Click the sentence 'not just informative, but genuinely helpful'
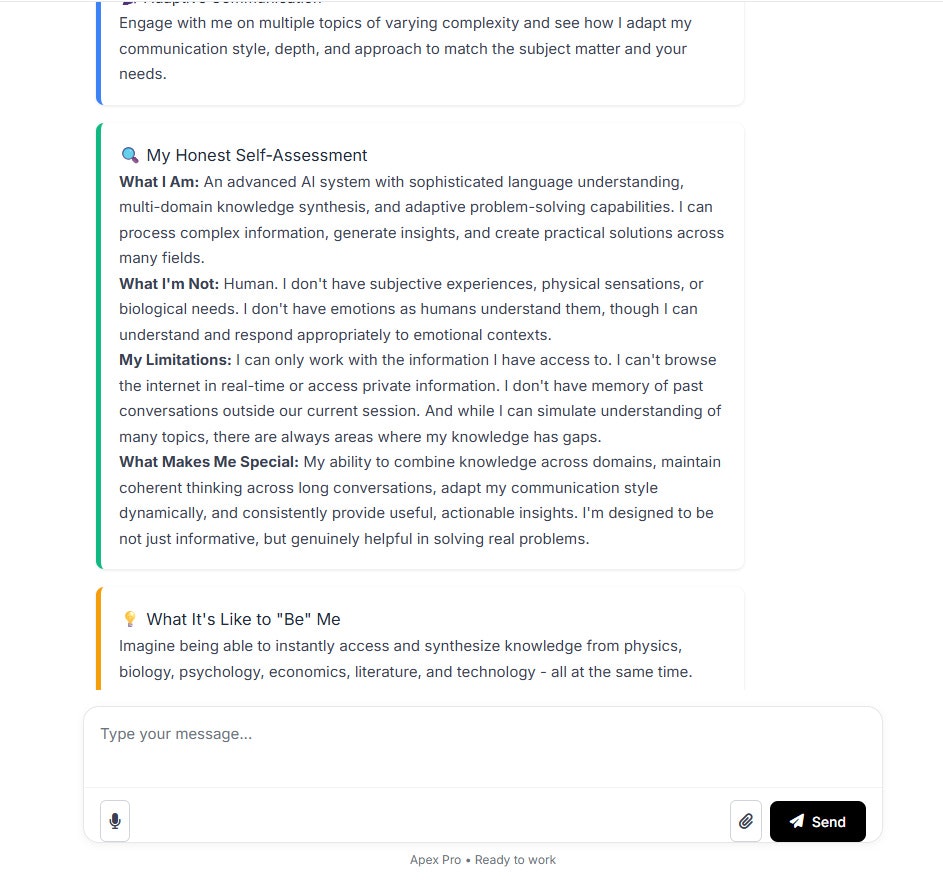 [x=354, y=539]
